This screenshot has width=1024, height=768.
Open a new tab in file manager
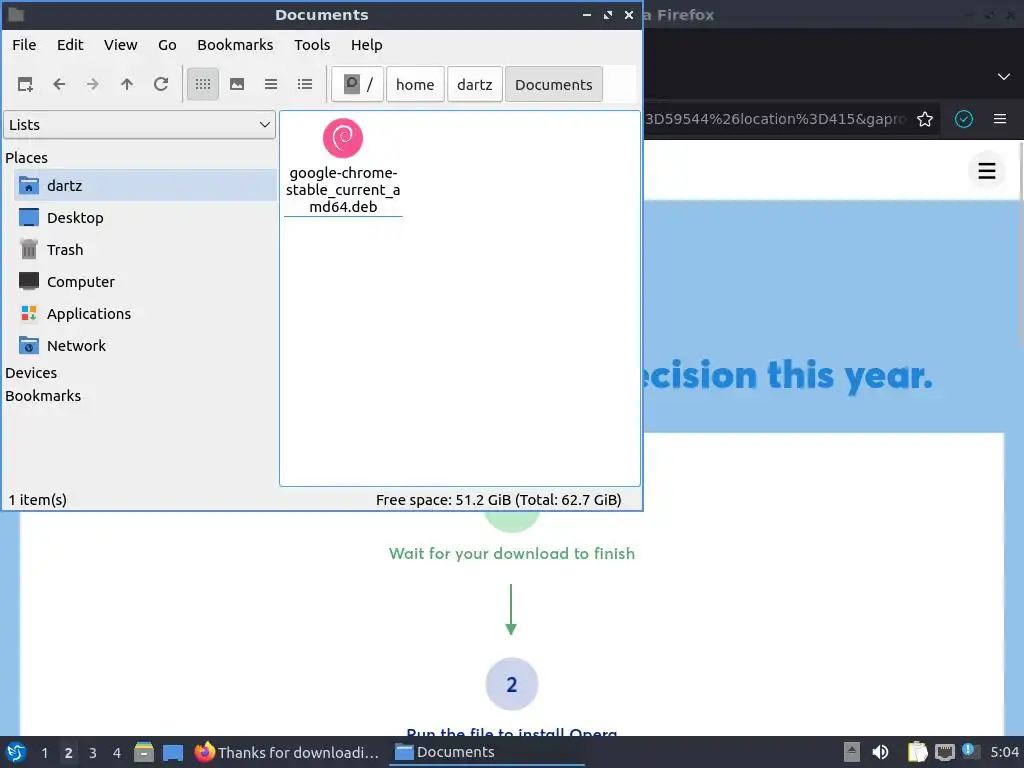(25, 84)
